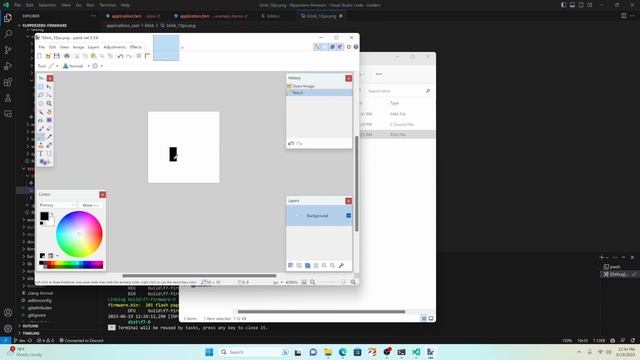
Task: Open VS Code Source Control view
Action: pyautogui.click(x=8, y=50)
